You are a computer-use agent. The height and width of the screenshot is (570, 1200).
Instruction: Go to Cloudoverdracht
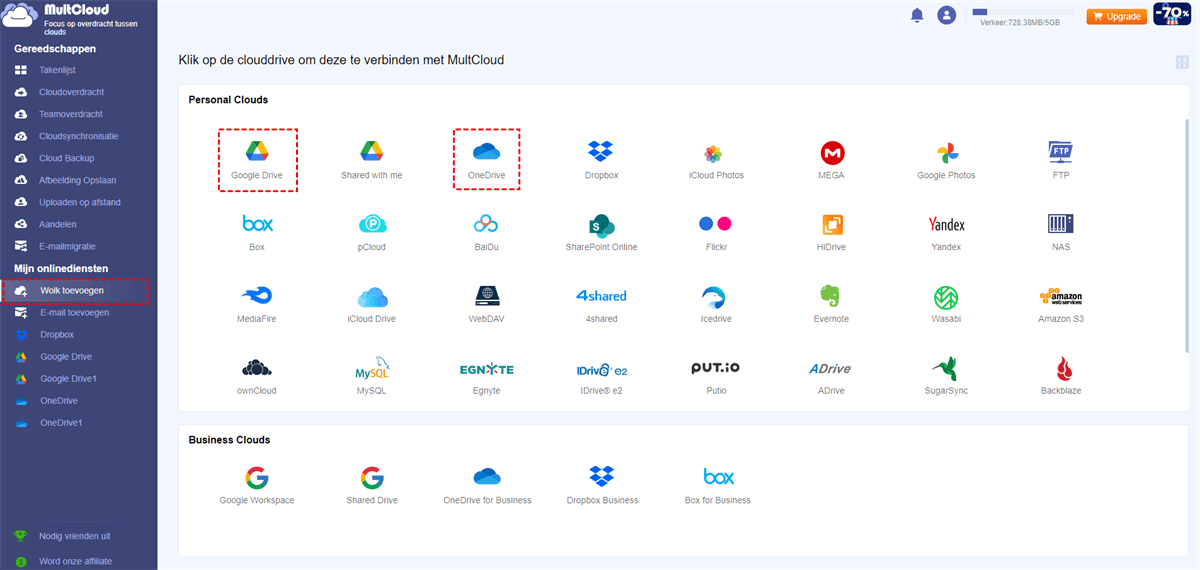tap(71, 92)
